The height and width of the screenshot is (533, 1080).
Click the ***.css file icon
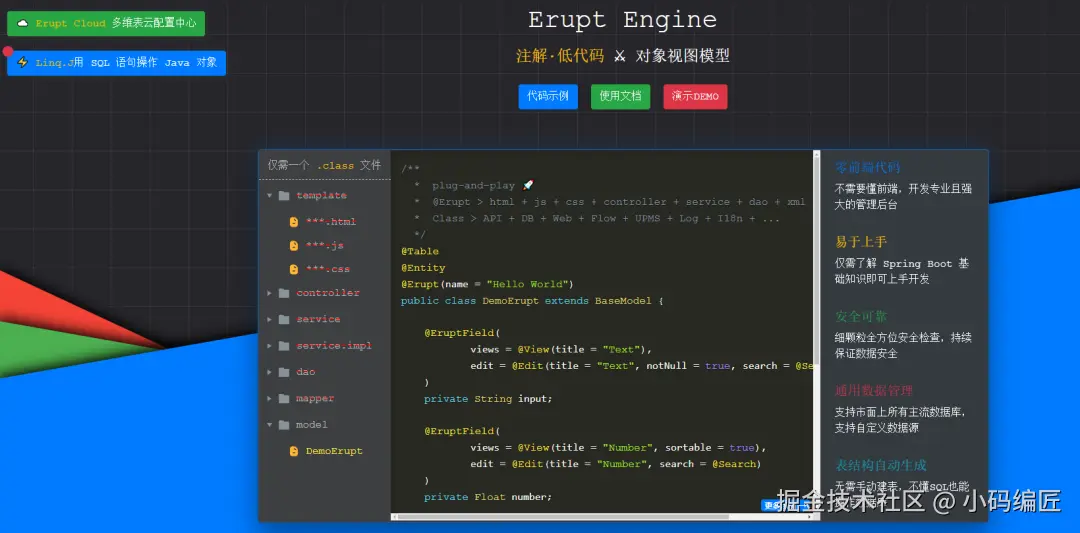(x=294, y=269)
